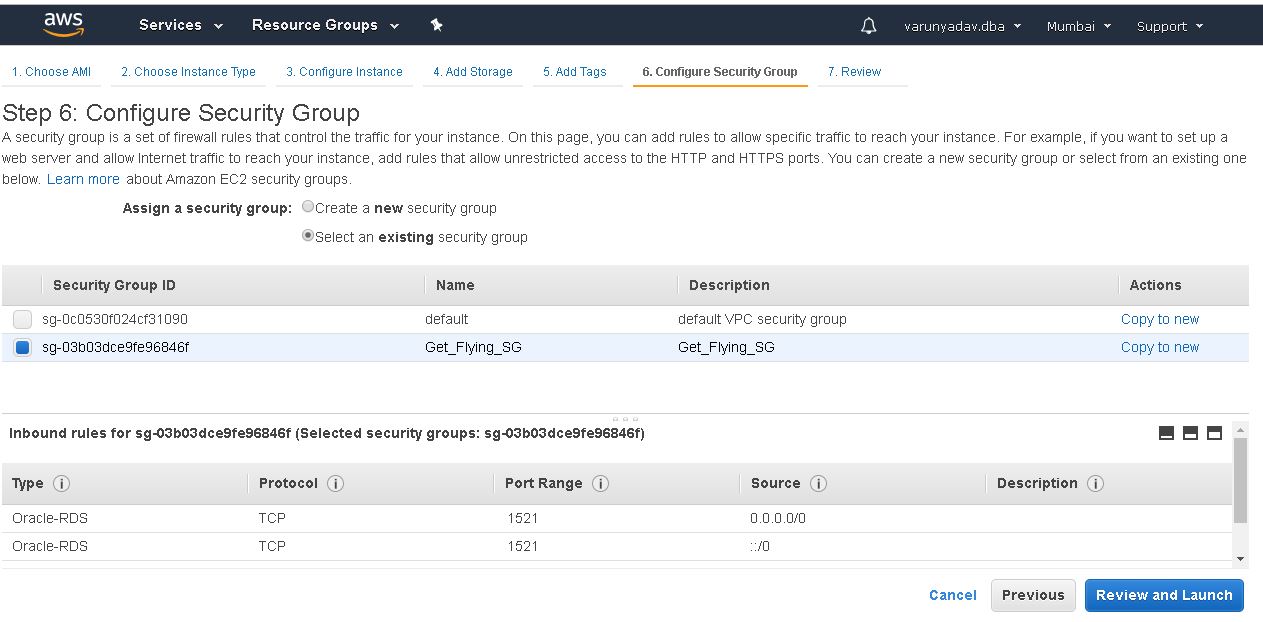Click the Learn more link
Image resolution: width=1263 pixels, height=622 pixels.
coord(83,179)
